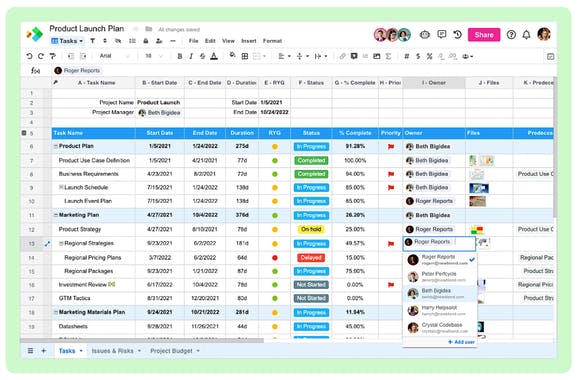Select the F - Status column header

[x=311, y=83]
